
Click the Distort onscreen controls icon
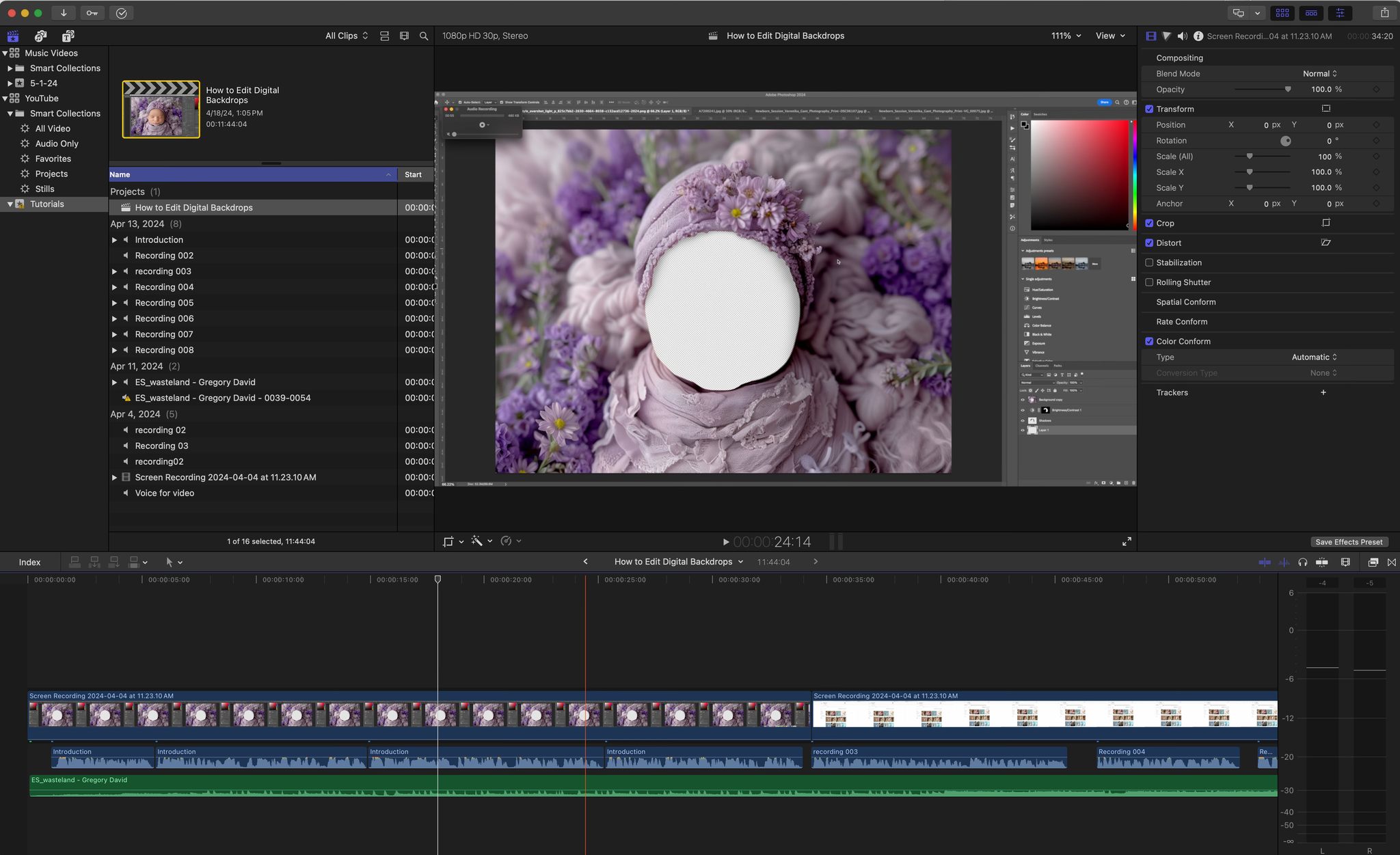(x=1326, y=243)
